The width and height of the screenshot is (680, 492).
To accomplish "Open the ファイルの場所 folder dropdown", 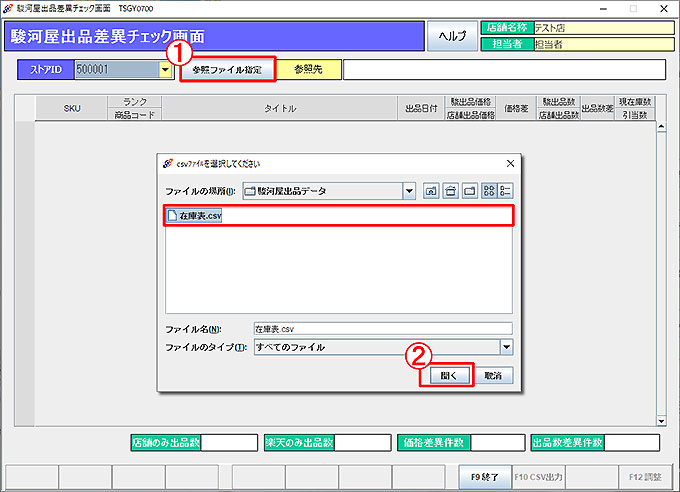I will (409, 191).
